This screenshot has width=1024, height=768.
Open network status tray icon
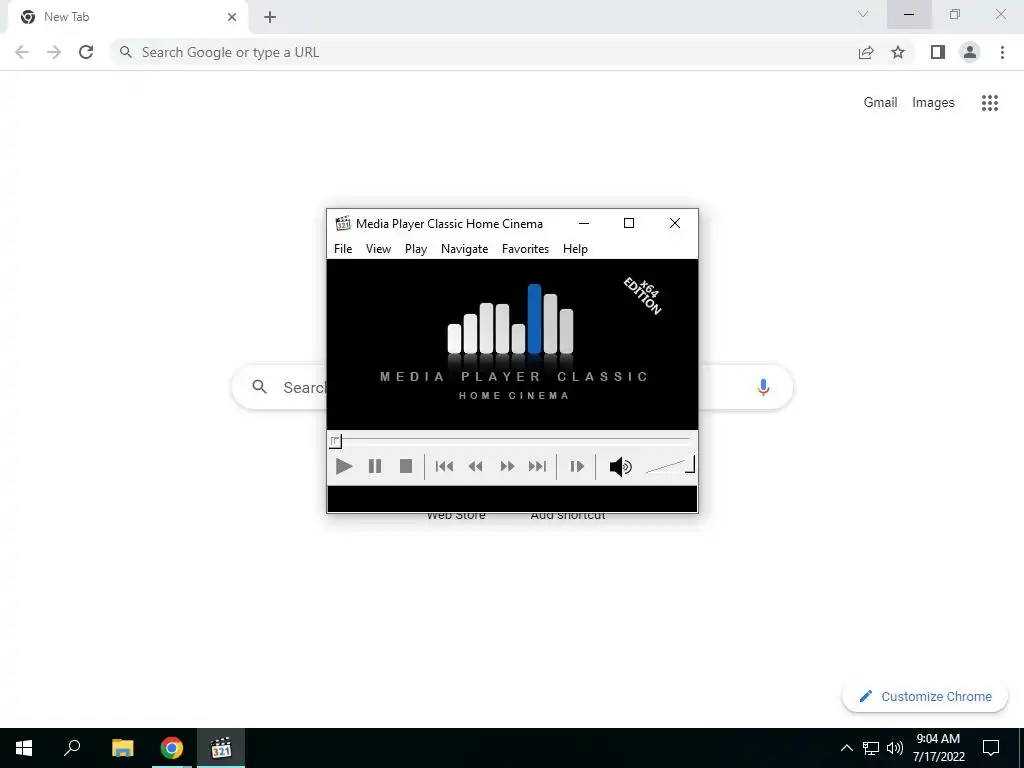[871, 748]
